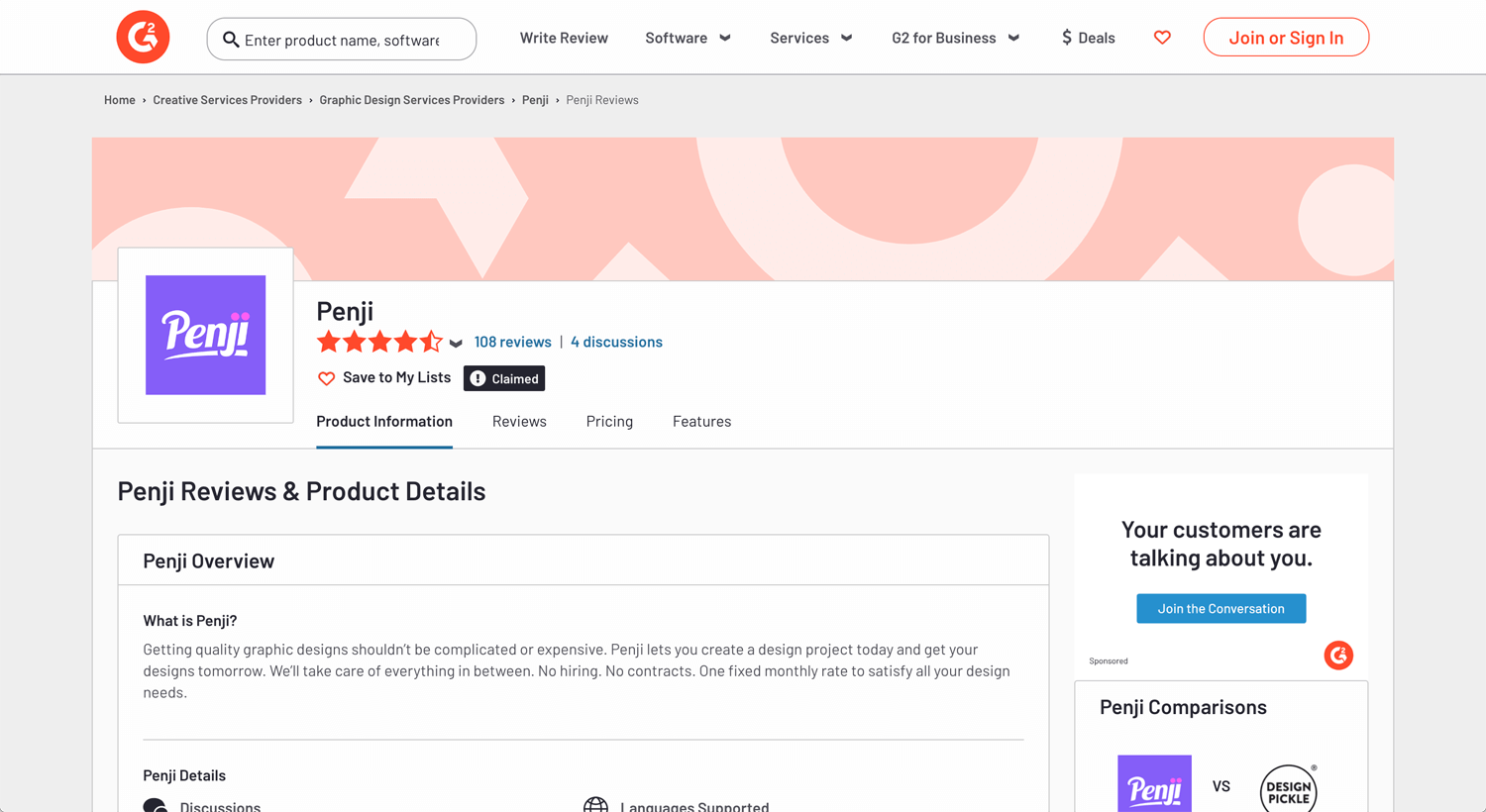Focus the product name search field
This screenshot has width=1486, height=812.
342,40
